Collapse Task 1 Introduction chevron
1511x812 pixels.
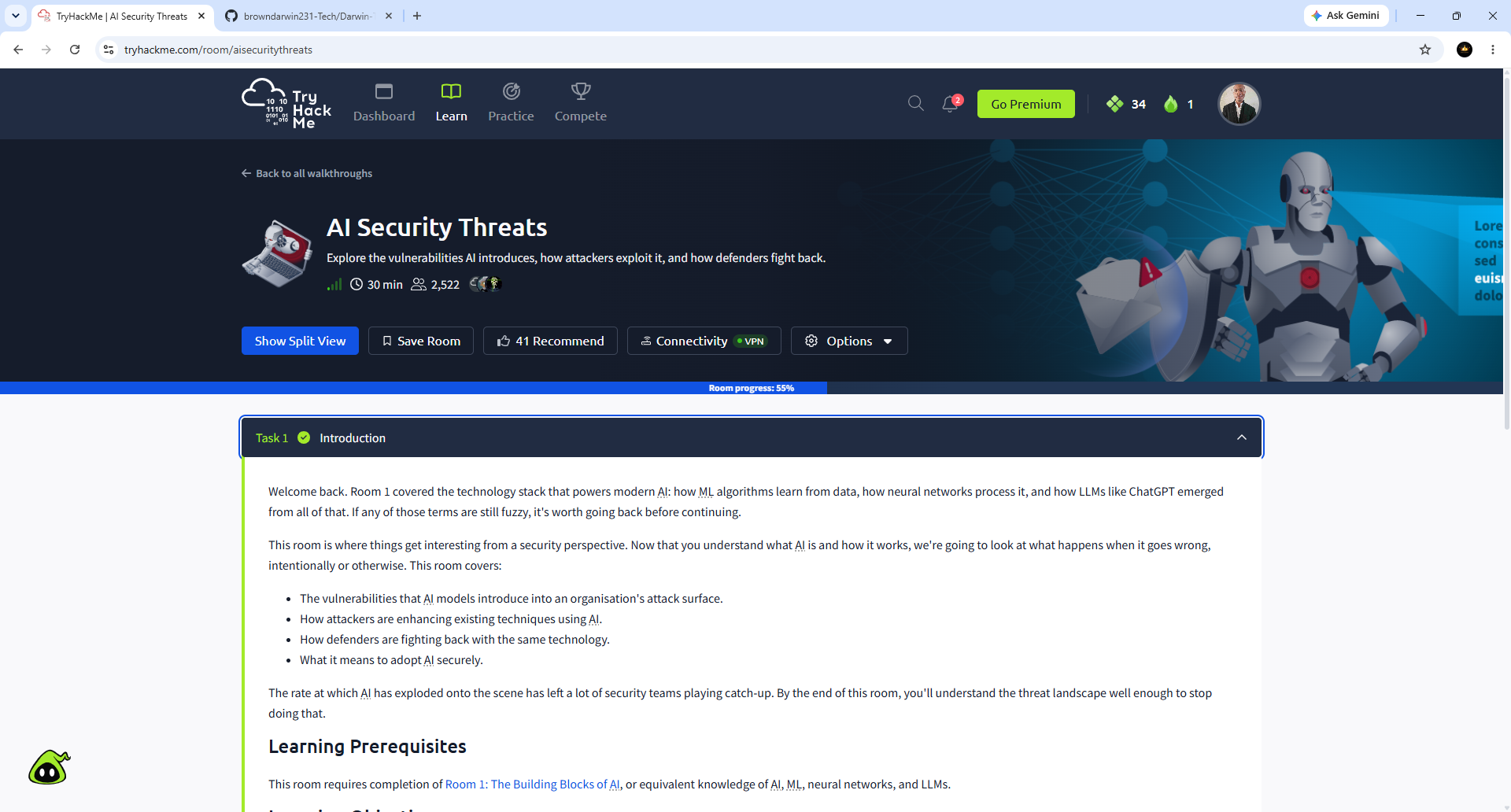pyautogui.click(x=1242, y=437)
